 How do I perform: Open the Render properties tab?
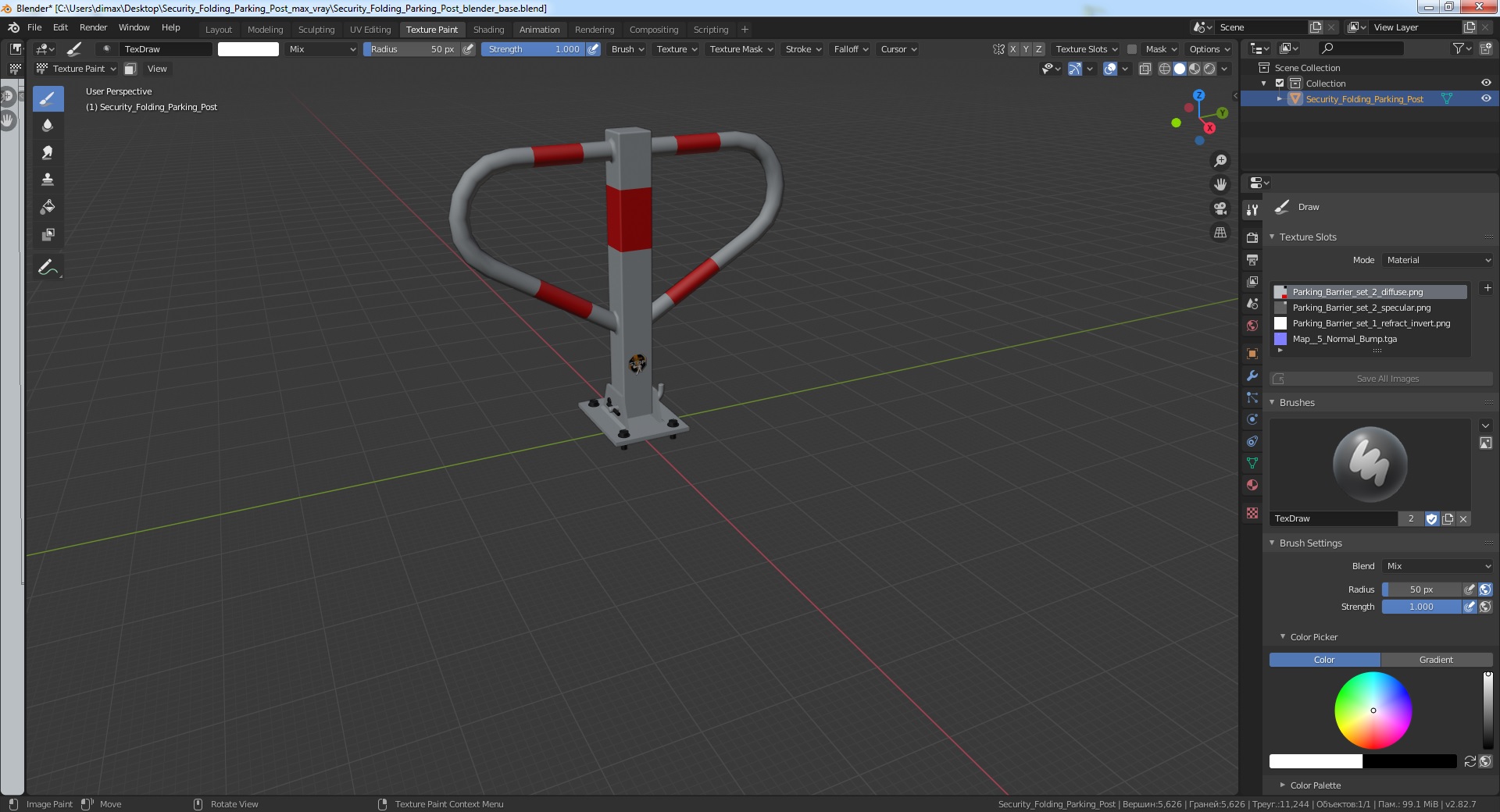pyautogui.click(x=1252, y=237)
